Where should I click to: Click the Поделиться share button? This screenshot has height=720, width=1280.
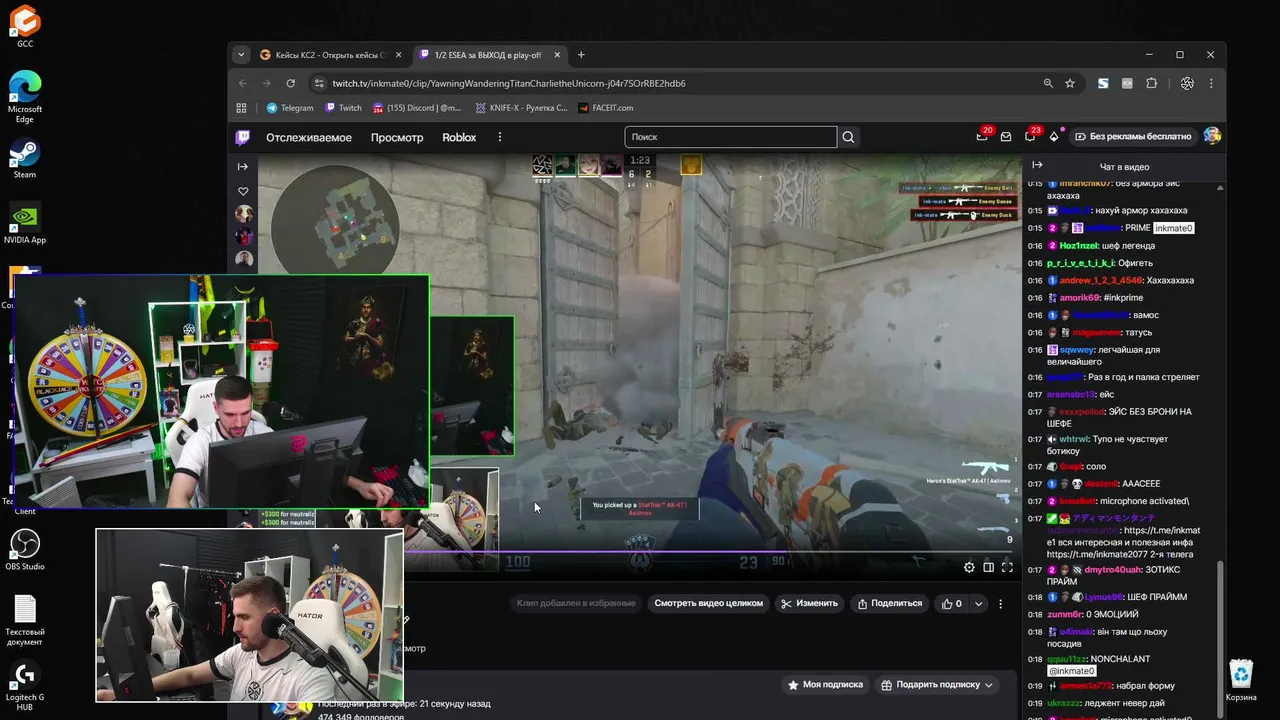pos(890,603)
